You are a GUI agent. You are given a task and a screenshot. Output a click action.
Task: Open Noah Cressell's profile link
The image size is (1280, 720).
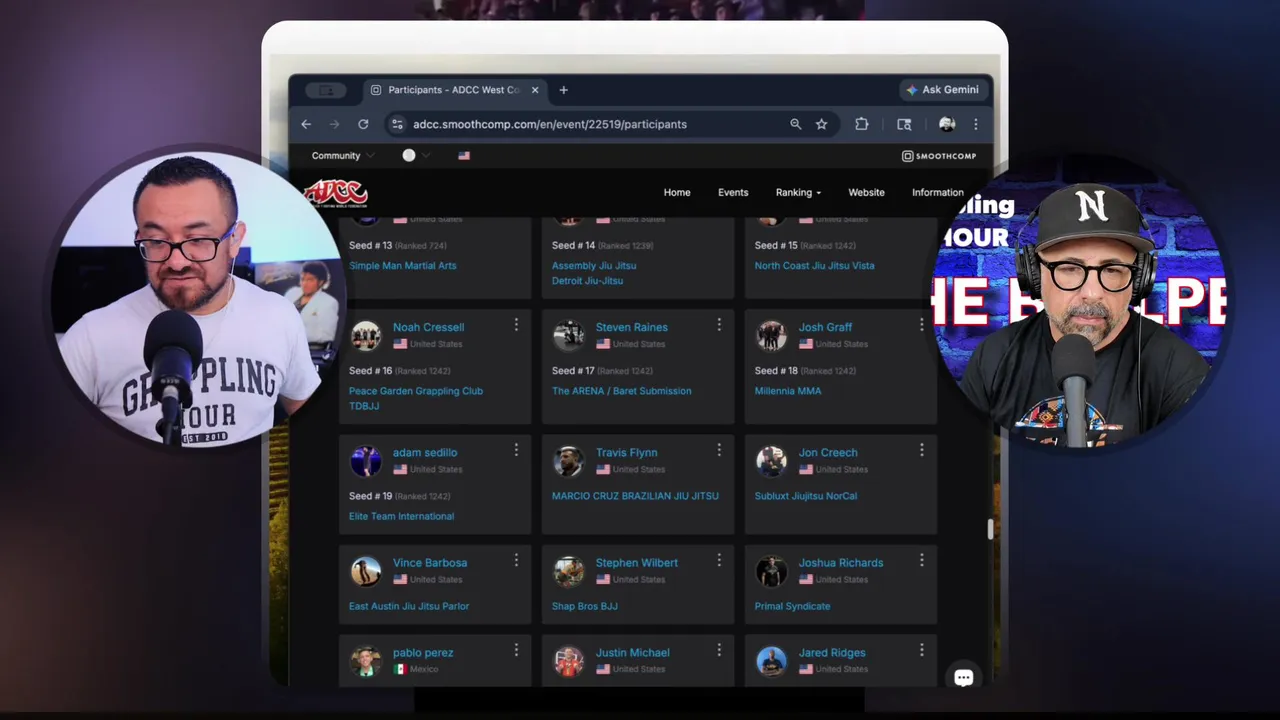(428, 327)
